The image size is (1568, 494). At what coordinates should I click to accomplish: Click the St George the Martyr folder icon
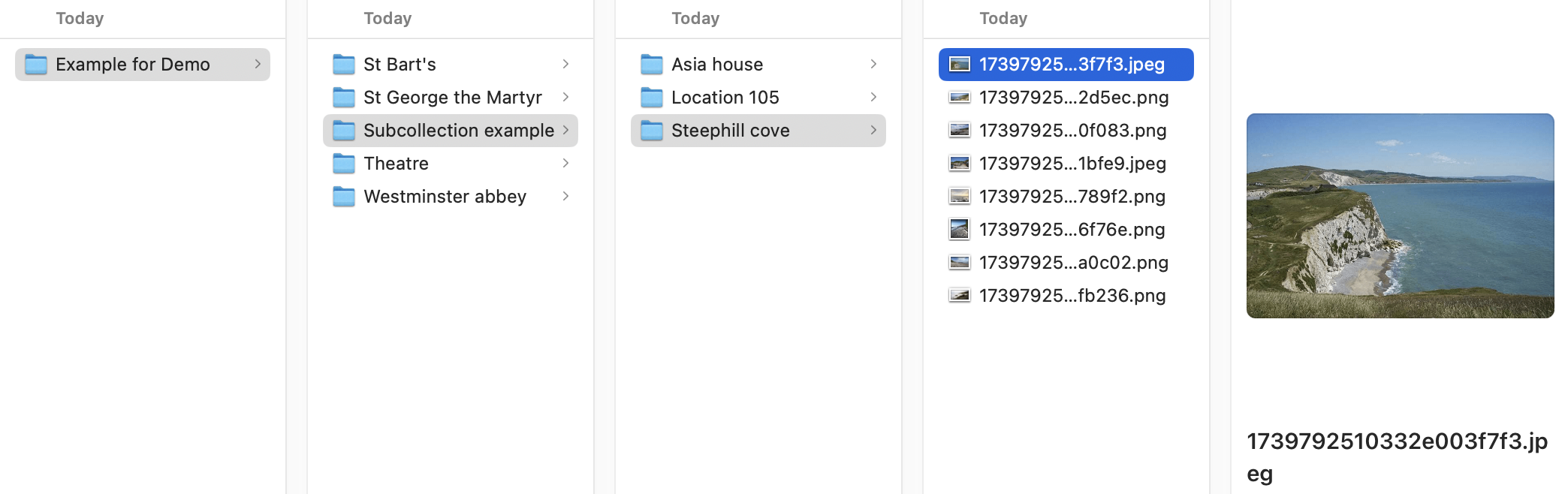tap(344, 98)
